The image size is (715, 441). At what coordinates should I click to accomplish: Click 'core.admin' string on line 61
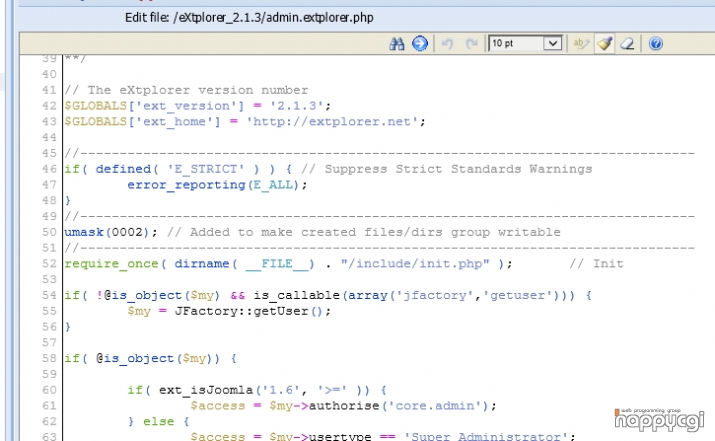pyautogui.click(x=435, y=405)
